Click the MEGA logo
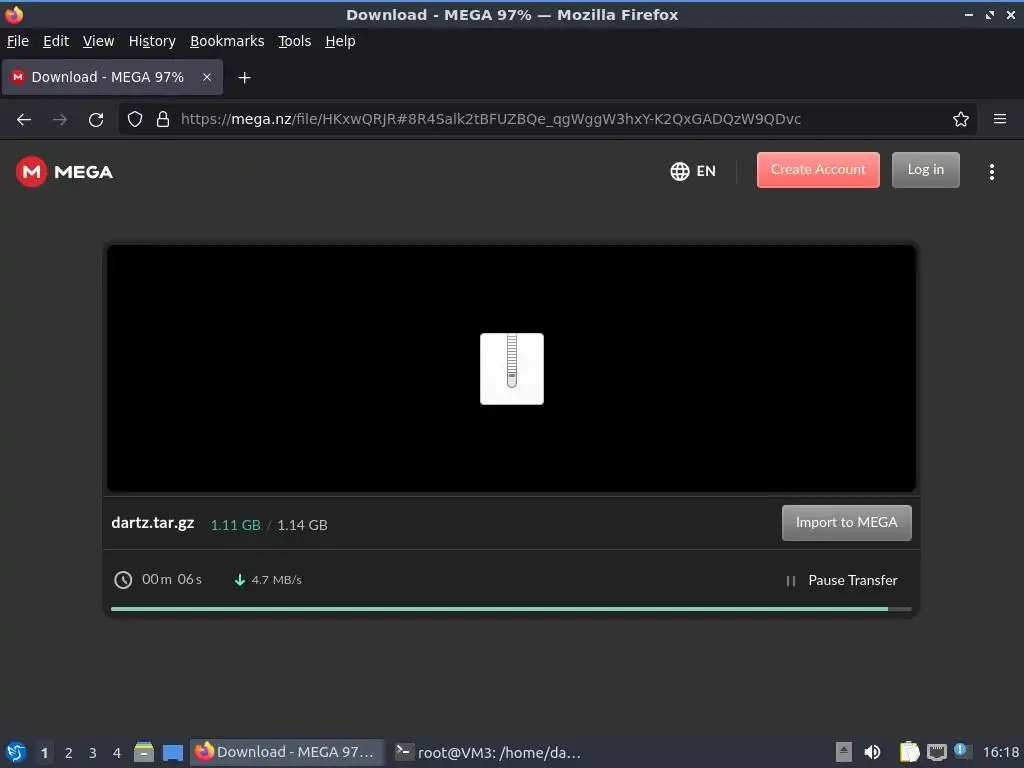Viewport: 1024px width, 768px height. pyautogui.click(x=64, y=172)
